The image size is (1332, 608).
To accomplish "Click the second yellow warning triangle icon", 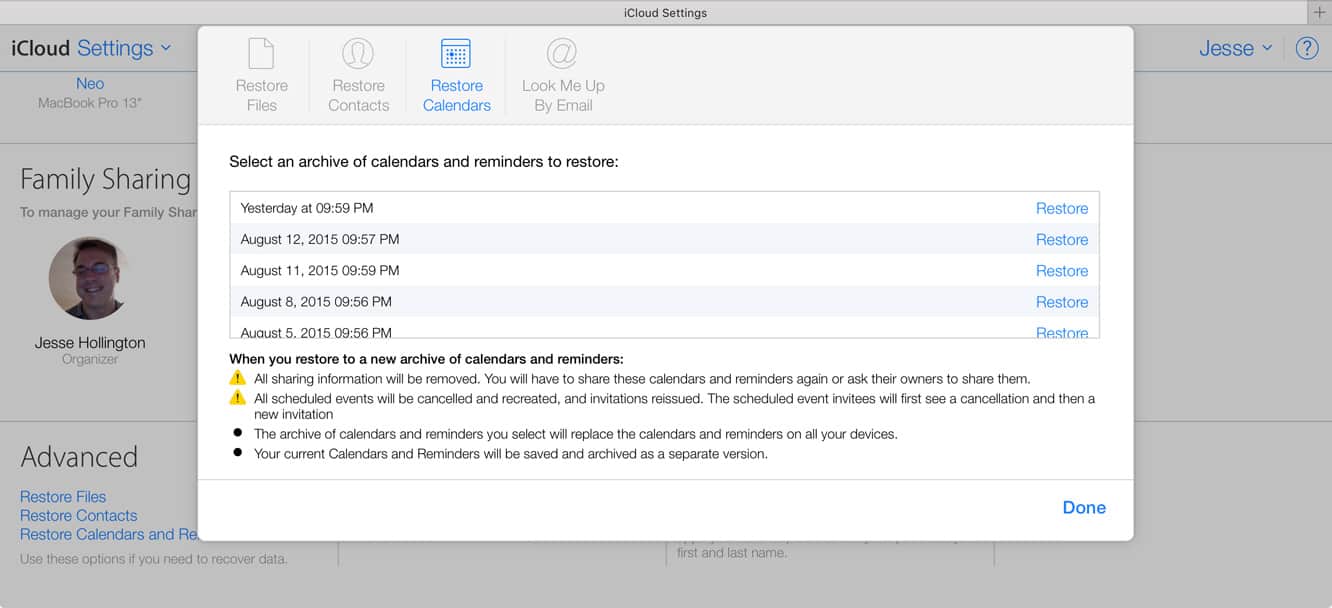I will [x=237, y=398].
